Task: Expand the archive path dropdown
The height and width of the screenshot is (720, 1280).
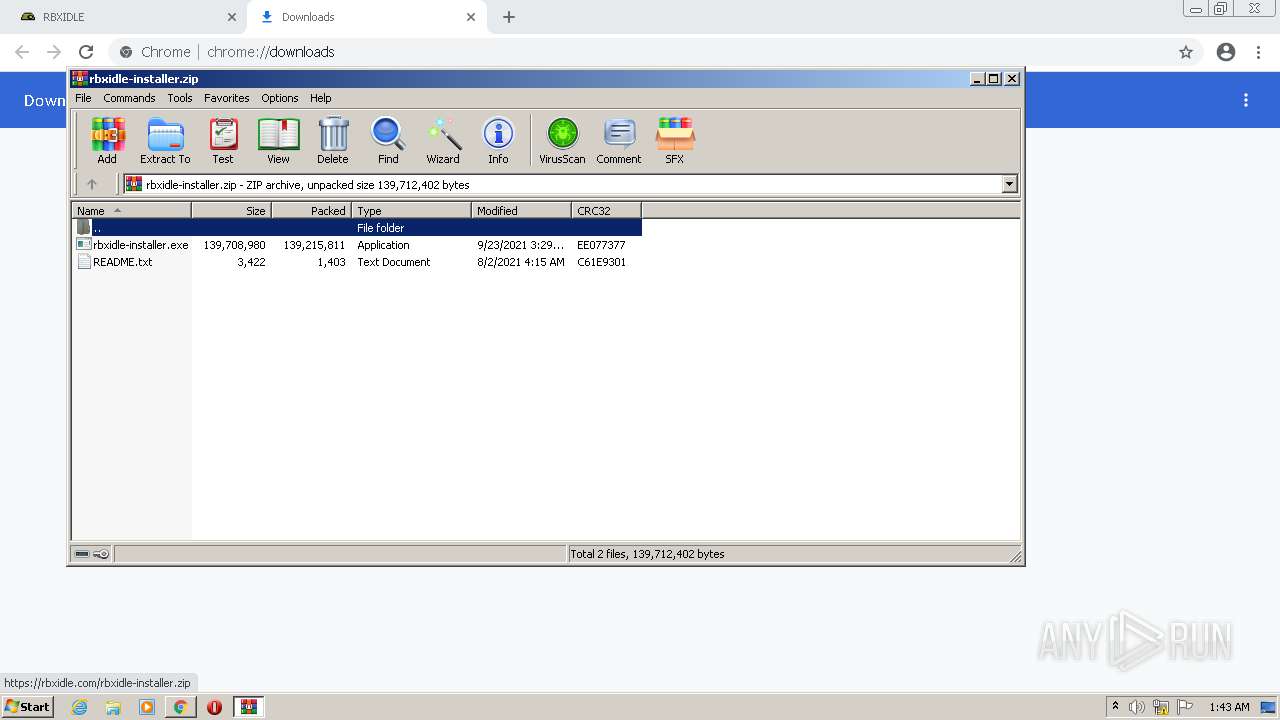Action: point(1009,184)
